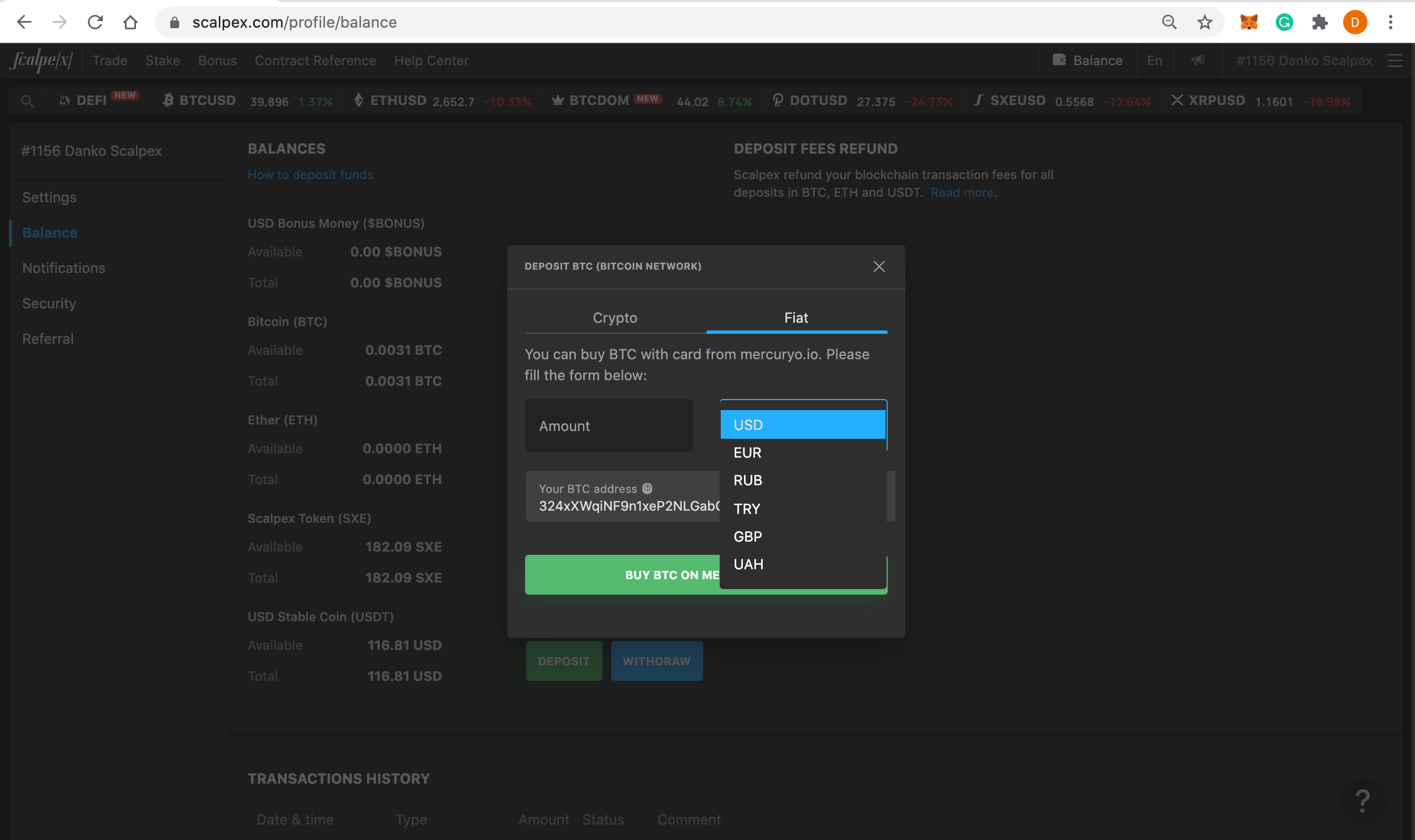
Task: Open Help Center in the navbar
Action: [431, 61]
